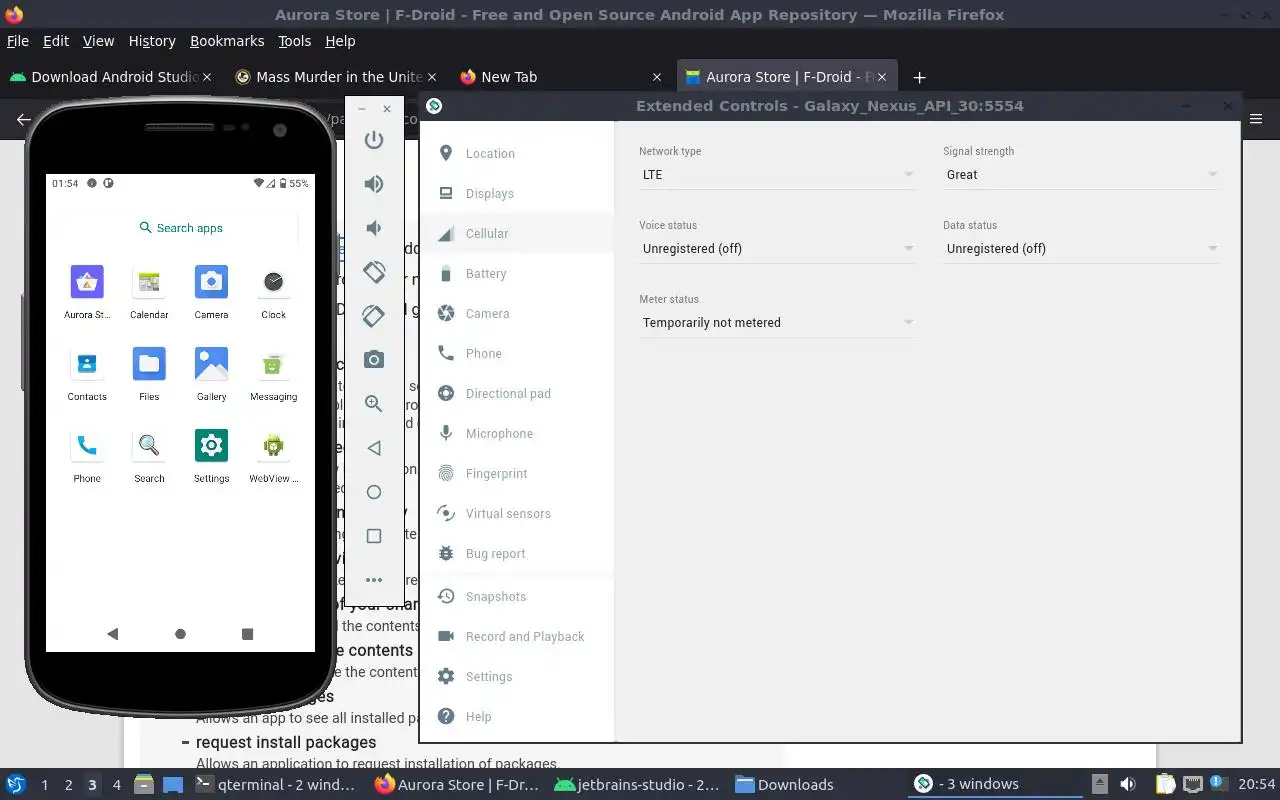Click emulator volume up icon

click(x=374, y=184)
